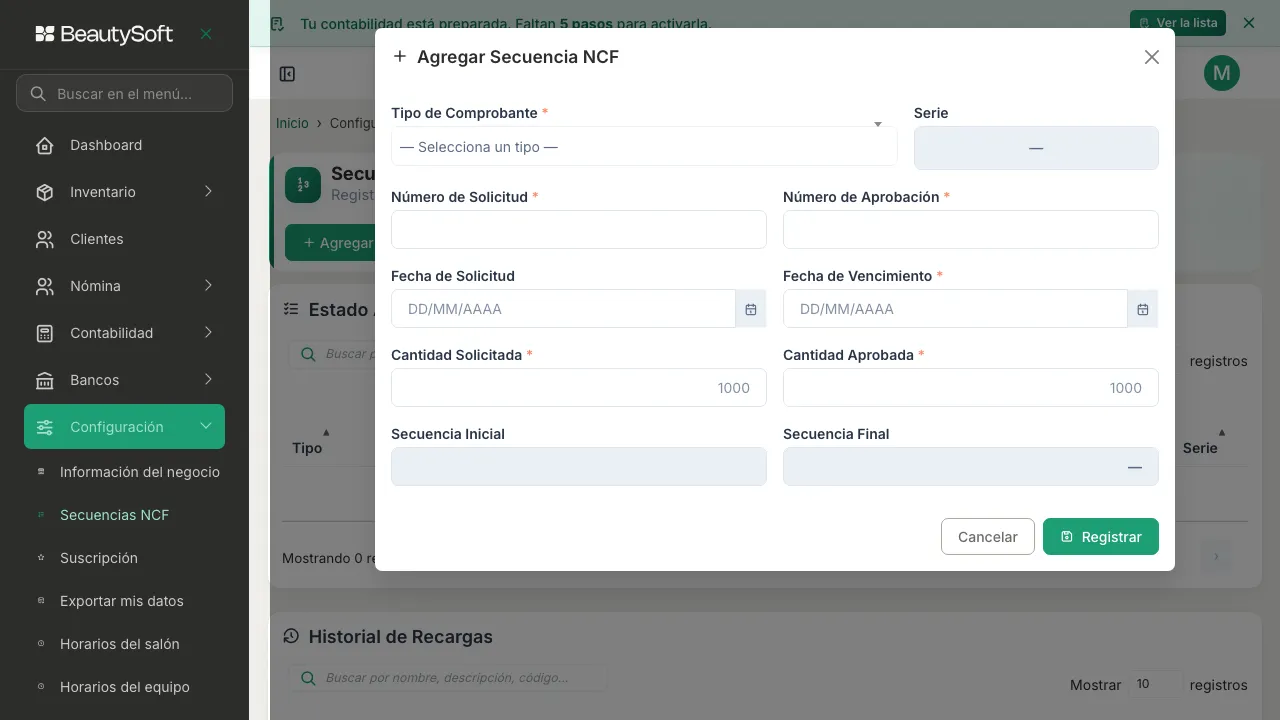Click the Fecha de Solicitud date input
This screenshot has height=720, width=1280.
point(563,309)
